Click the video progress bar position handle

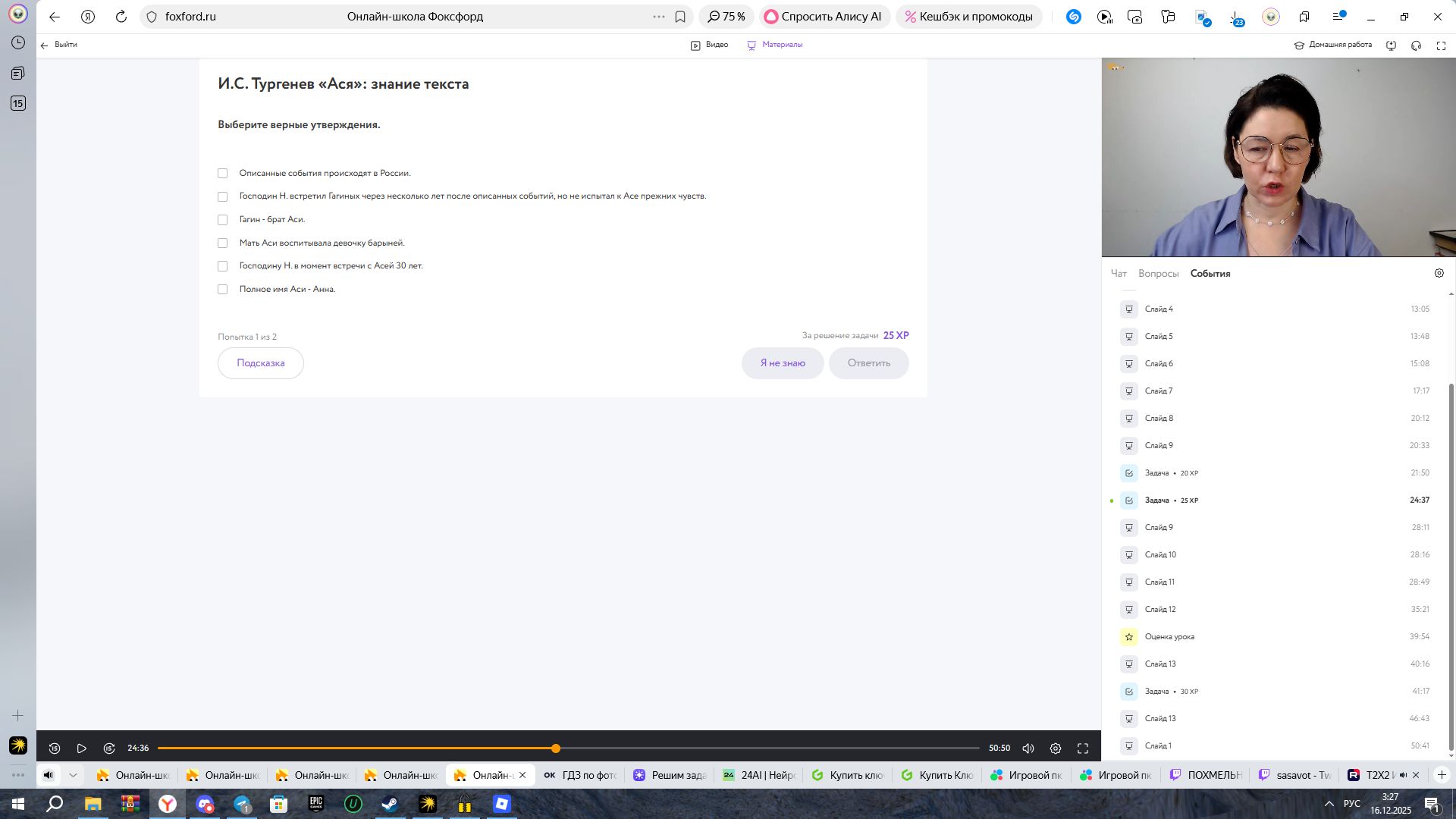(556, 748)
